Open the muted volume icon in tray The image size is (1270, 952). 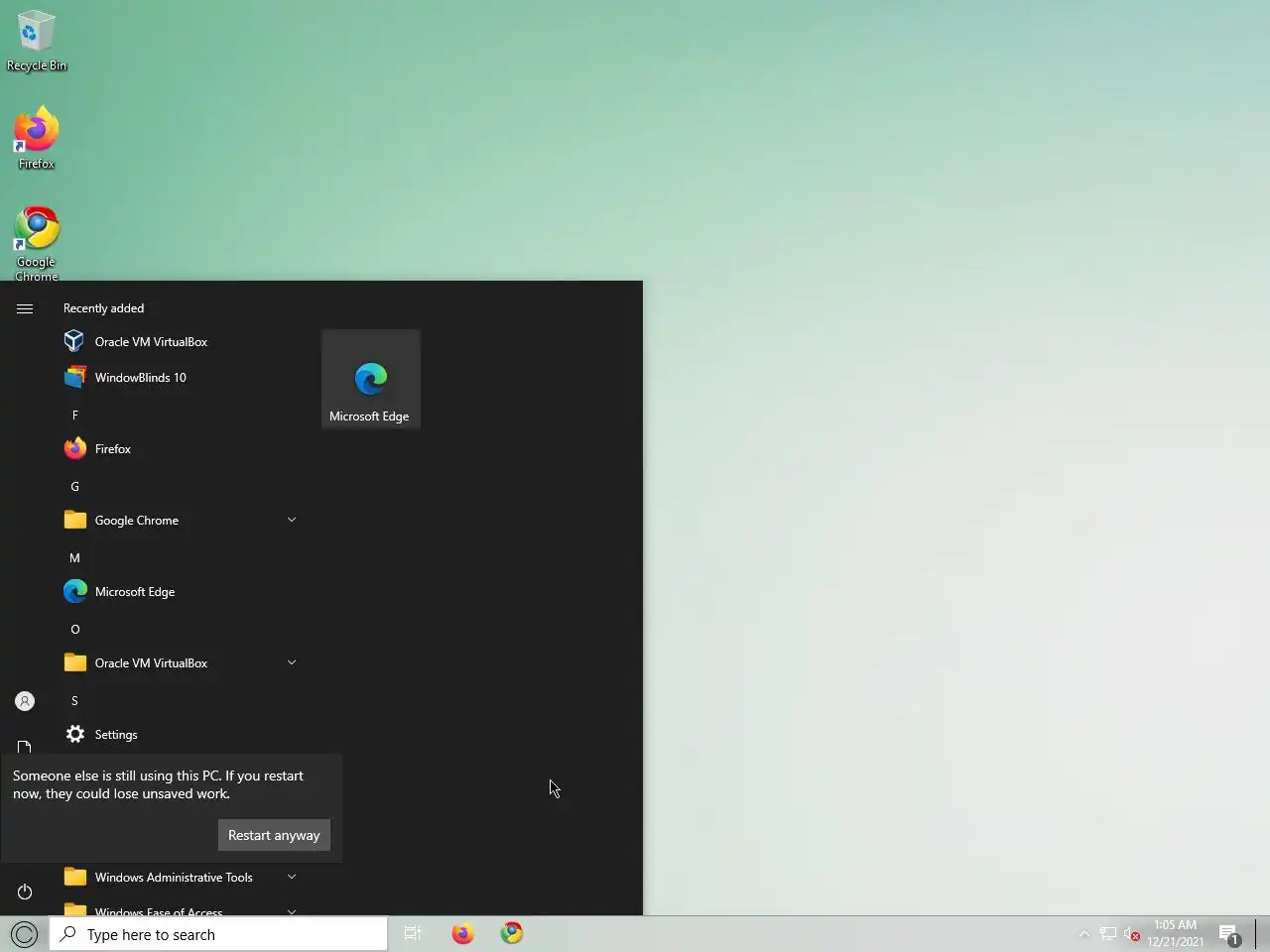1132,934
